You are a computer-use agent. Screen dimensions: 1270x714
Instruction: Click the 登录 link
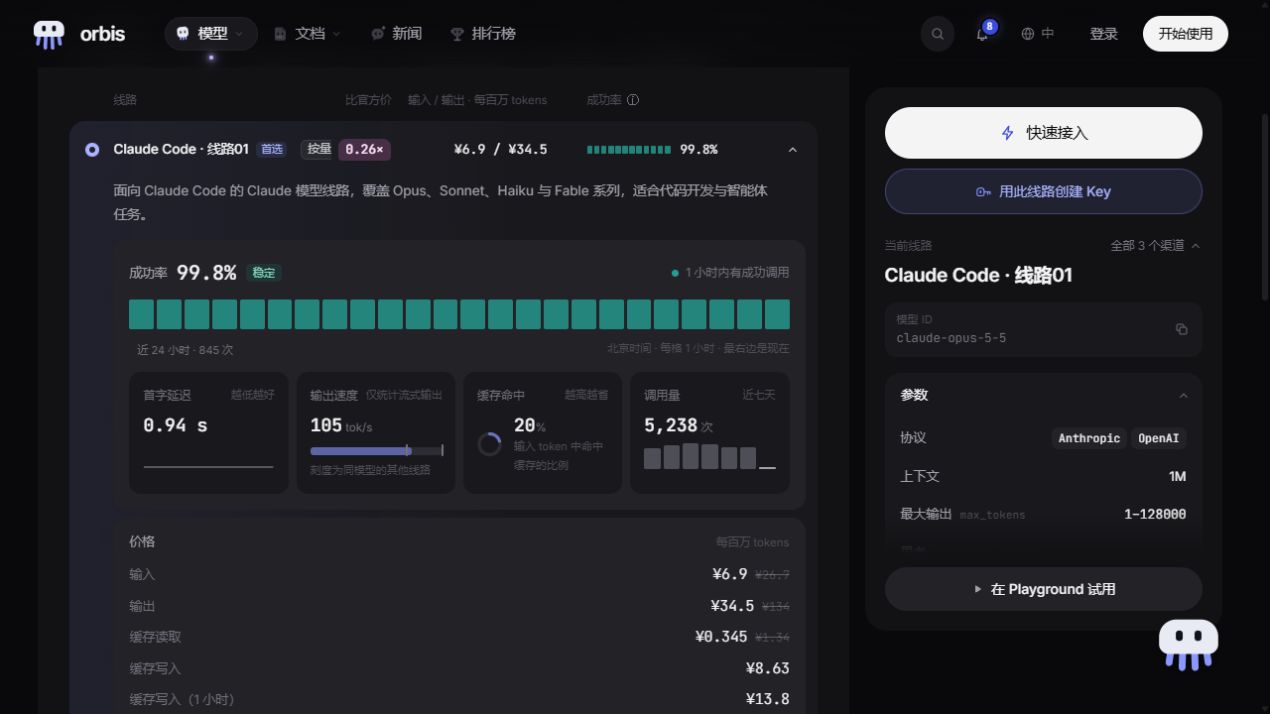(1104, 34)
